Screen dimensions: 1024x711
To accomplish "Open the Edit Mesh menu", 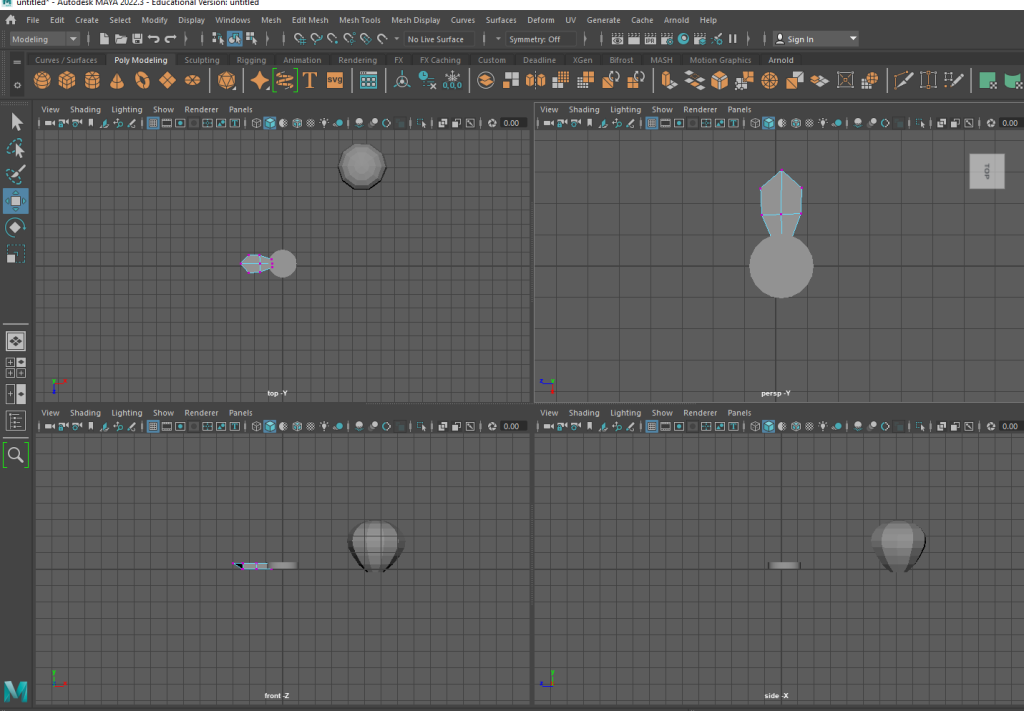I will pyautogui.click(x=310, y=20).
